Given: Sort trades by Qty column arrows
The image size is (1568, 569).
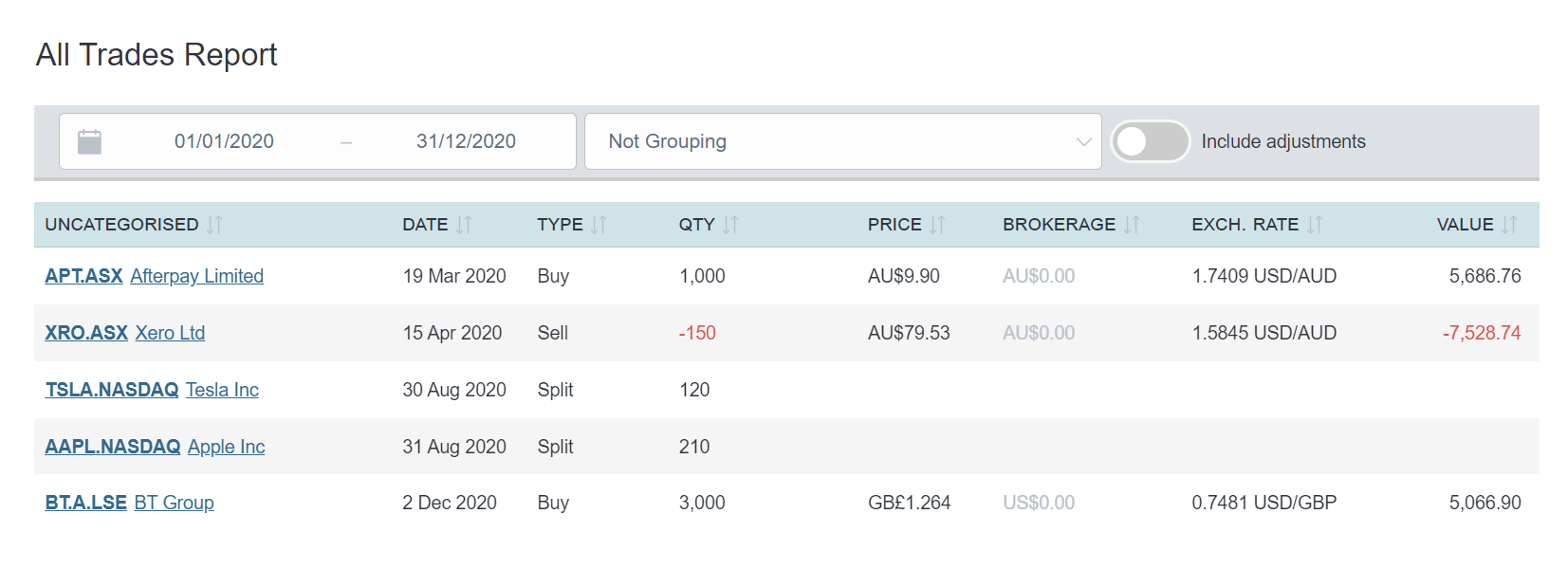Looking at the screenshot, I should coord(730,225).
